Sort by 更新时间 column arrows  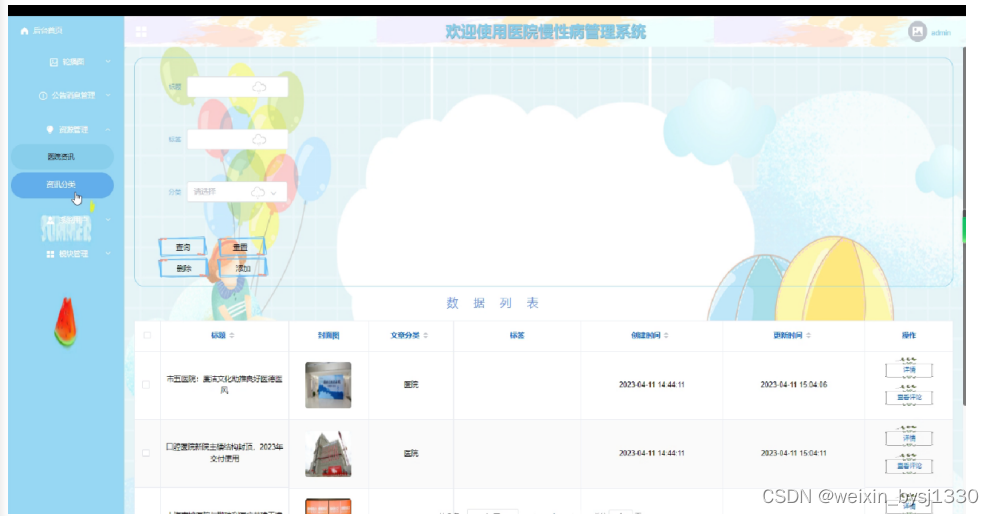click(x=808, y=335)
